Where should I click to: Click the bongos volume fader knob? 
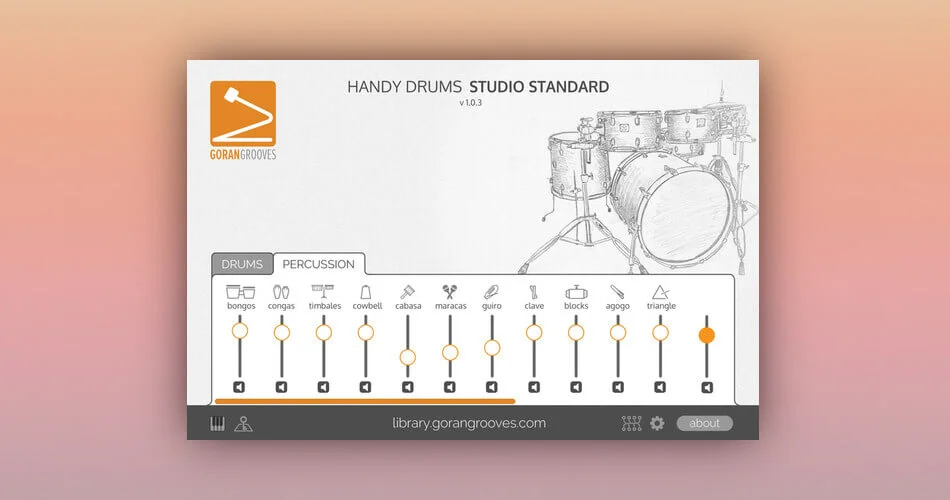point(240,331)
